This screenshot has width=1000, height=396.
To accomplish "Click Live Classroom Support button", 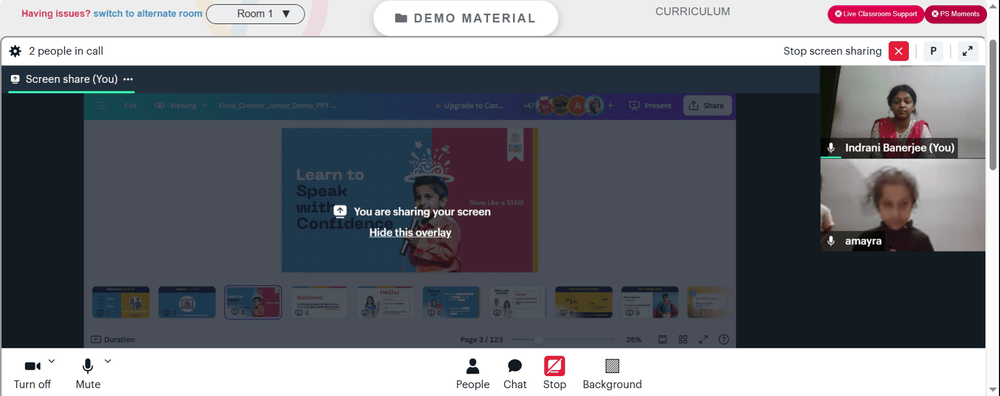I will [x=876, y=14].
